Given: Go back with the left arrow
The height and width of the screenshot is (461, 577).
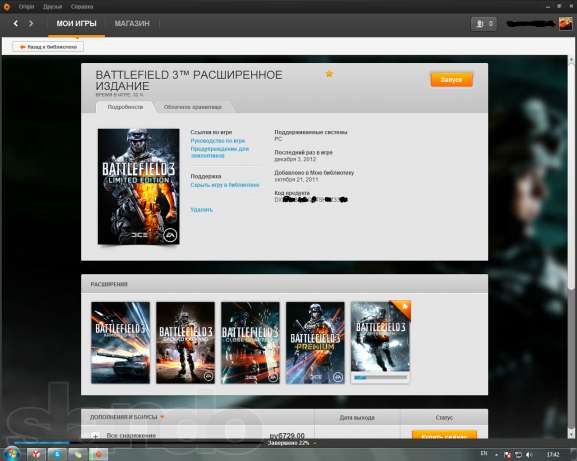Looking at the screenshot, I should tap(15, 24).
